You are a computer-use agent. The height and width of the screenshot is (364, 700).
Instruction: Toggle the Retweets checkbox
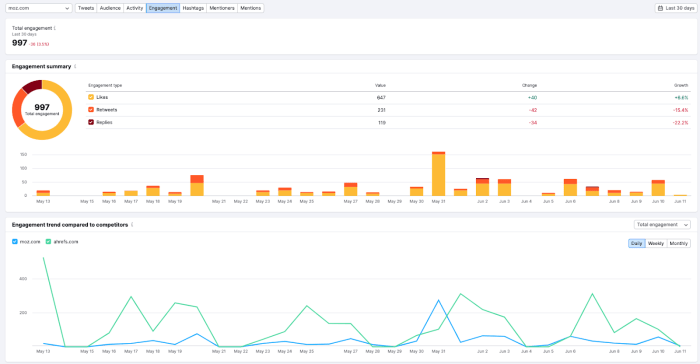click(x=91, y=109)
